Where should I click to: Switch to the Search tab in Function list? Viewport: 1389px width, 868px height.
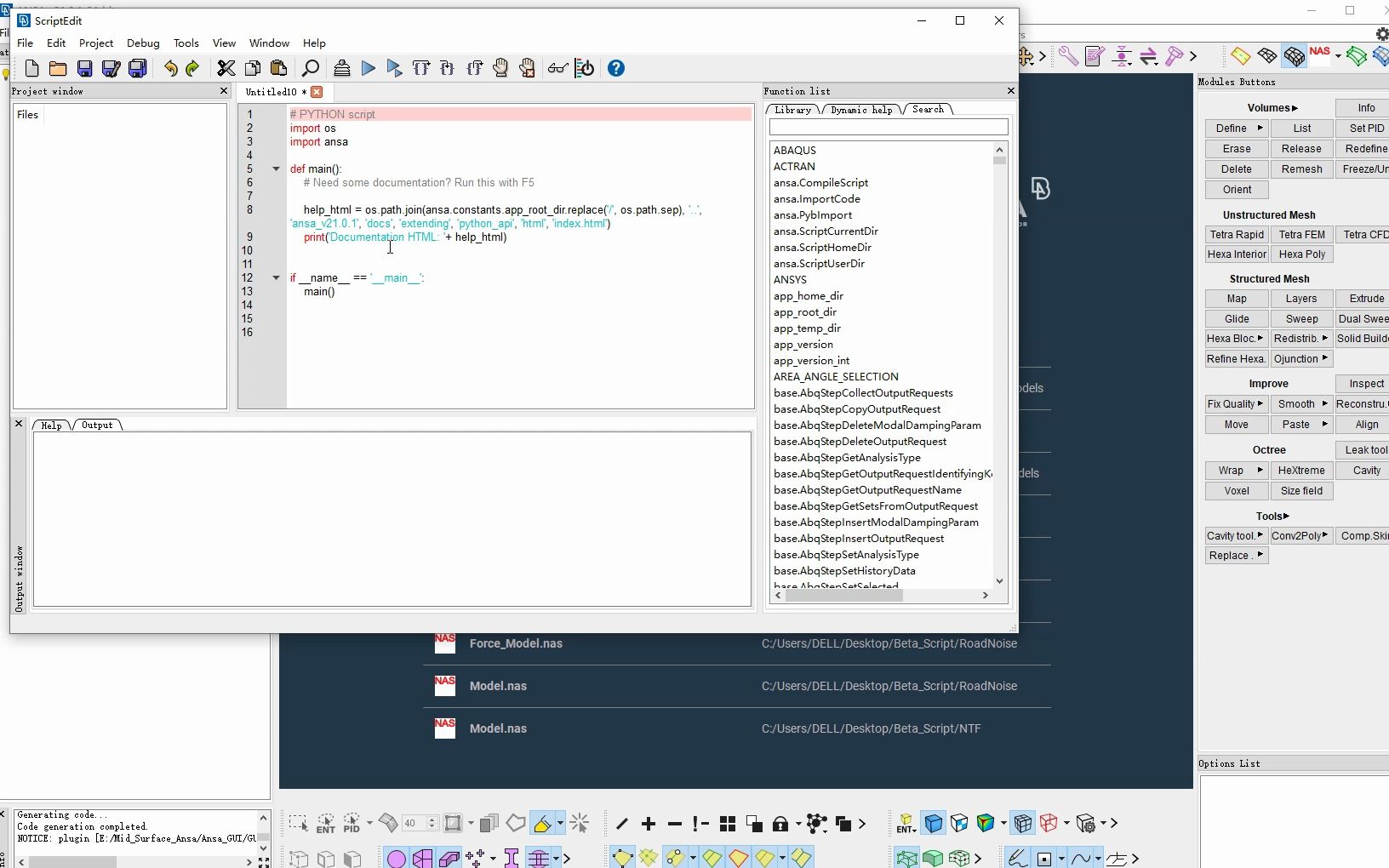(x=928, y=110)
